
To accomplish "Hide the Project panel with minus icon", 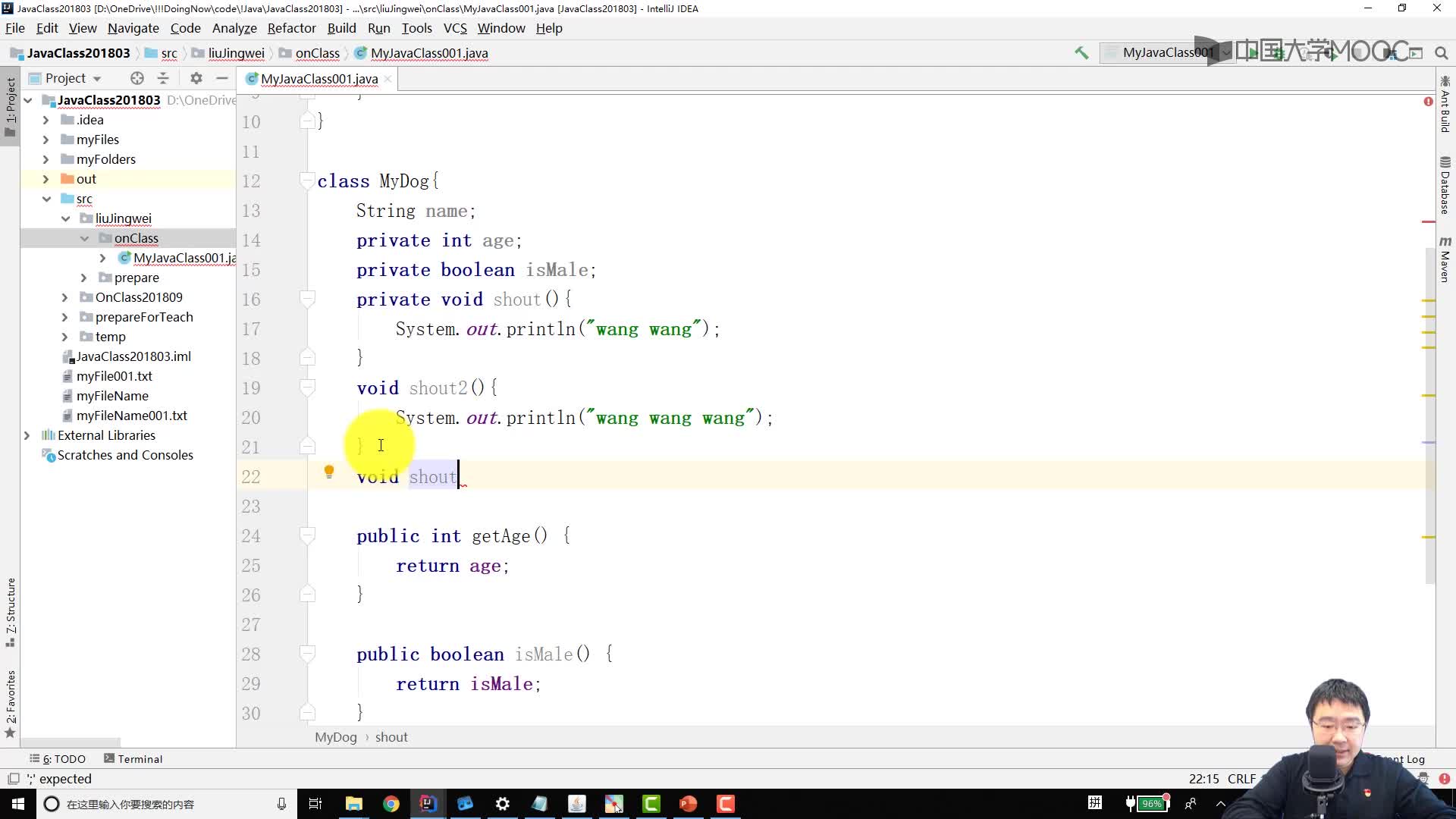I will pyautogui.click(x=222, y=78).
